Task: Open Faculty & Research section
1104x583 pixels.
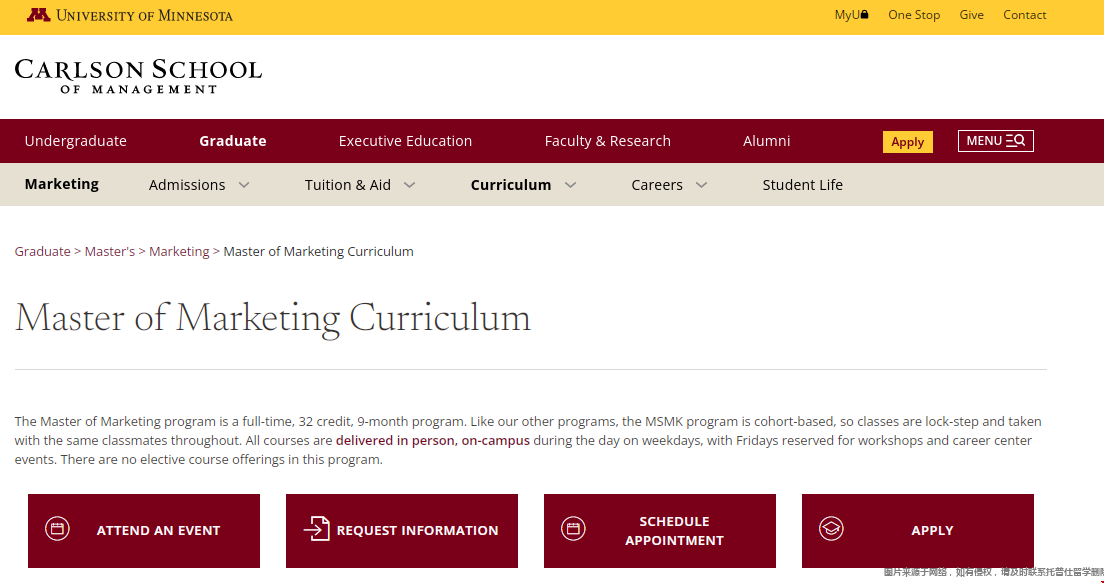Action: [608, 141]
